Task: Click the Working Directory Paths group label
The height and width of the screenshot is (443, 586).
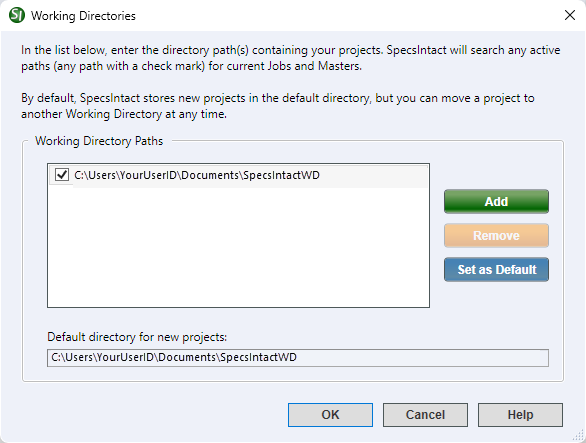Action: [99, 141]
